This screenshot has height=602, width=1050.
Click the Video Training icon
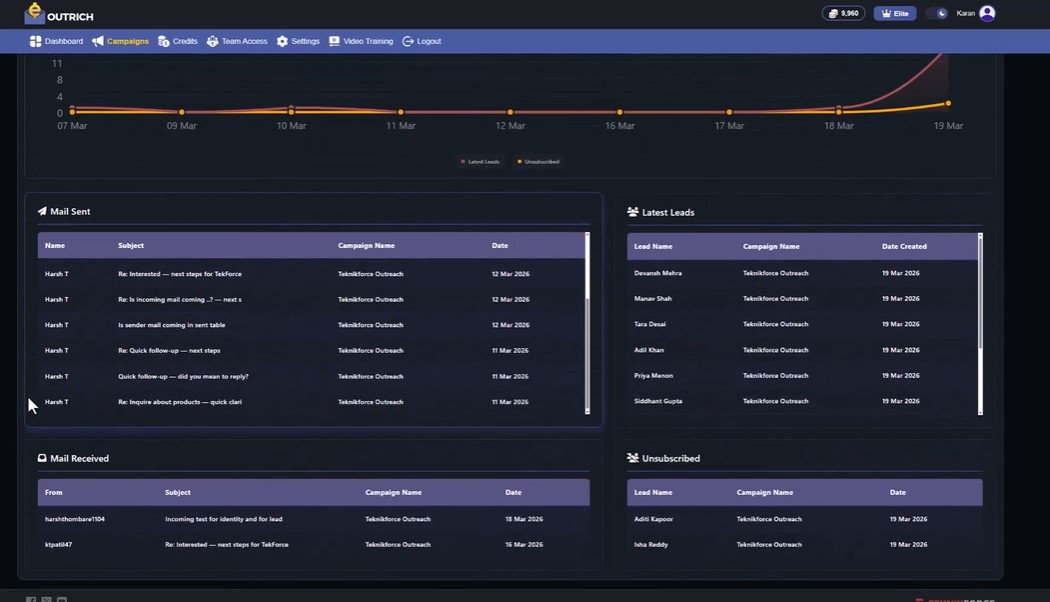click(x=334, y=42)
